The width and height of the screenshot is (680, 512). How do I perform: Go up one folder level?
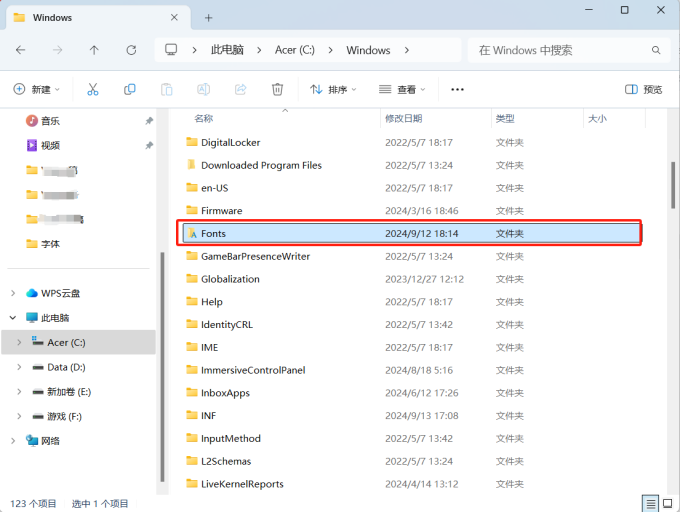coord(94,50)
